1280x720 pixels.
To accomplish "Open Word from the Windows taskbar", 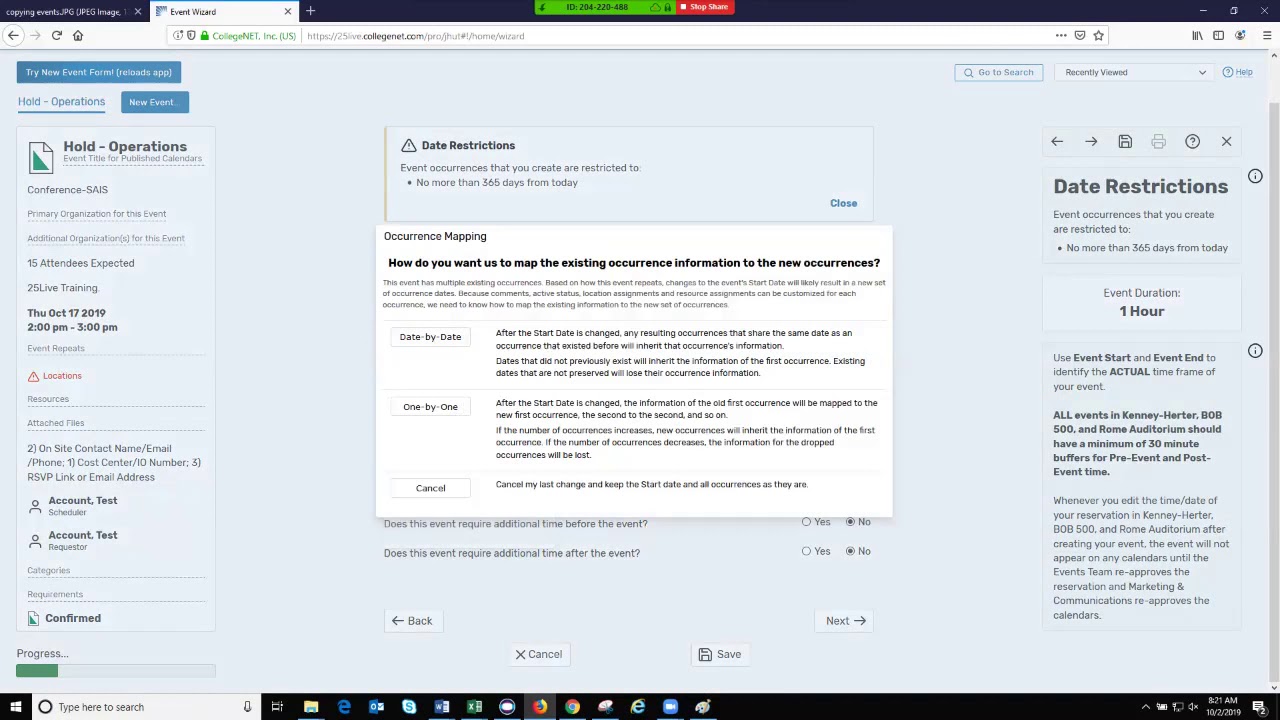I will click(x=442, y=707).
